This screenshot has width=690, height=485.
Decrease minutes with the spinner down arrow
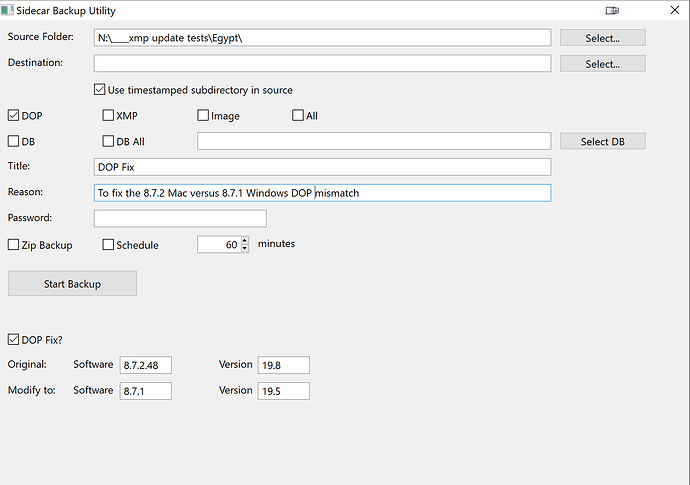coord(244,248)
